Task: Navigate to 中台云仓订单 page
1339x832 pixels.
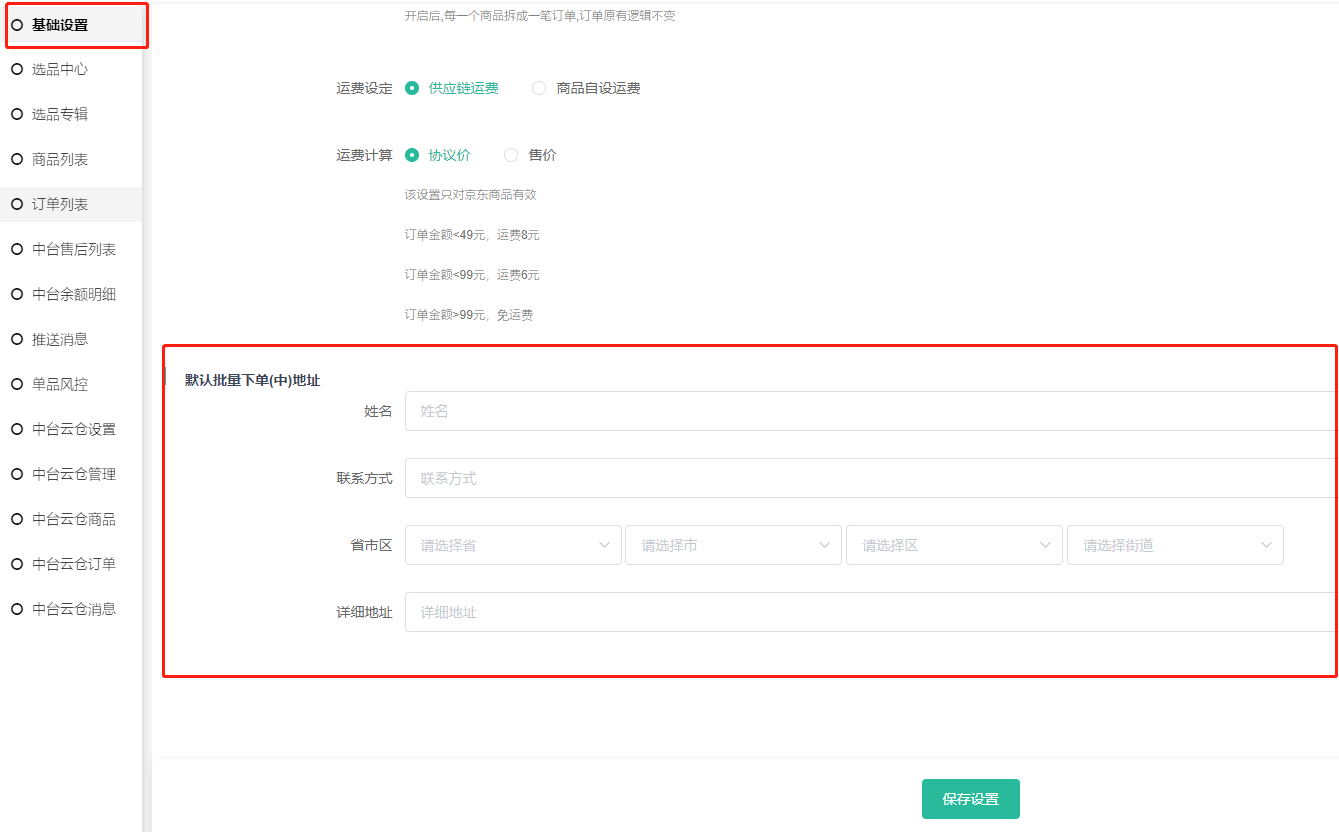Action: [74, 564]
